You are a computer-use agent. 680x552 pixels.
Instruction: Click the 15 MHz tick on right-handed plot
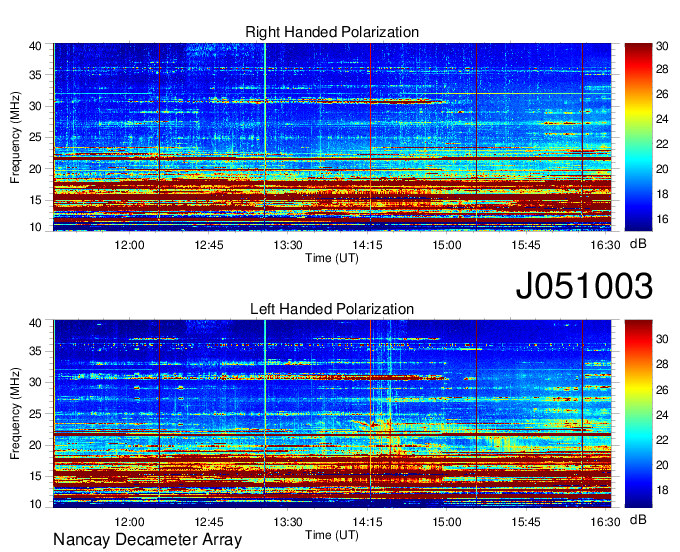coord(35,200)
